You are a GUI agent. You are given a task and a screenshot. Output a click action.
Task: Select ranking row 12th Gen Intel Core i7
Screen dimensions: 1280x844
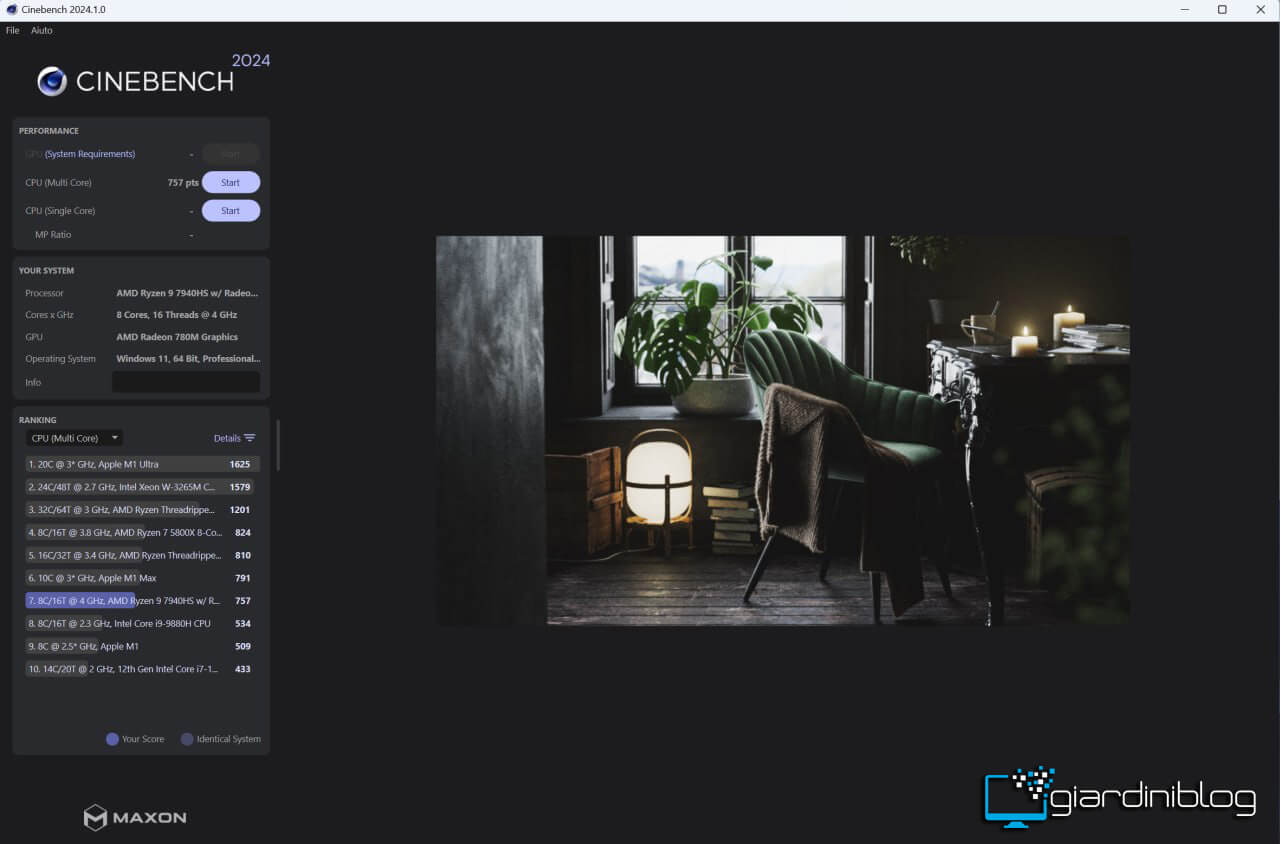(142, 669)
